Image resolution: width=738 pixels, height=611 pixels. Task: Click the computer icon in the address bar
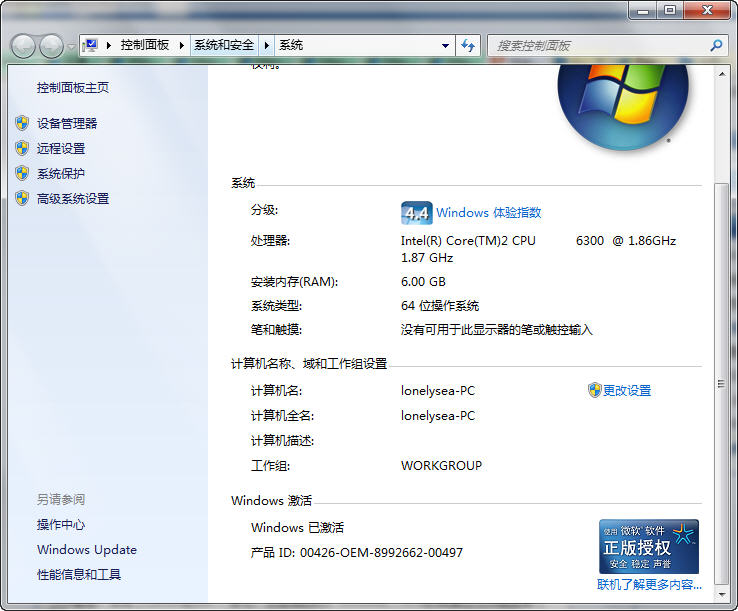90,46
